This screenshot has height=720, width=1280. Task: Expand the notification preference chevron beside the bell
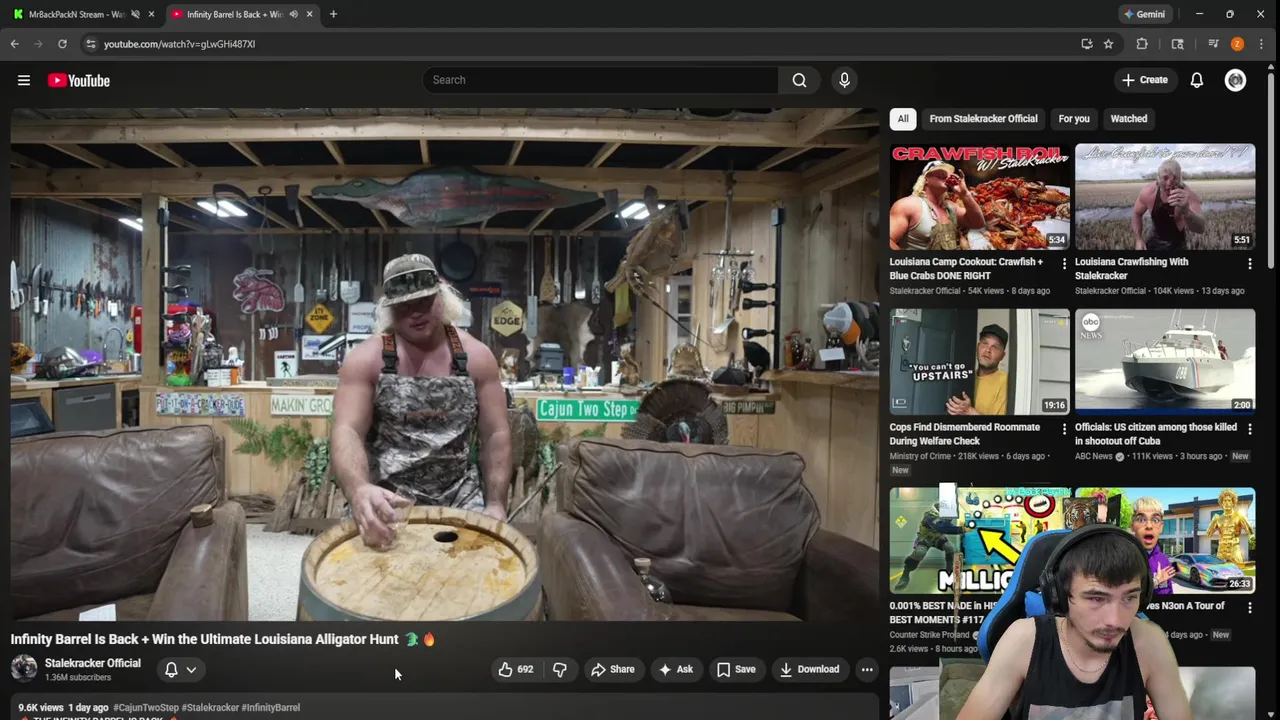tap(191, 670)
